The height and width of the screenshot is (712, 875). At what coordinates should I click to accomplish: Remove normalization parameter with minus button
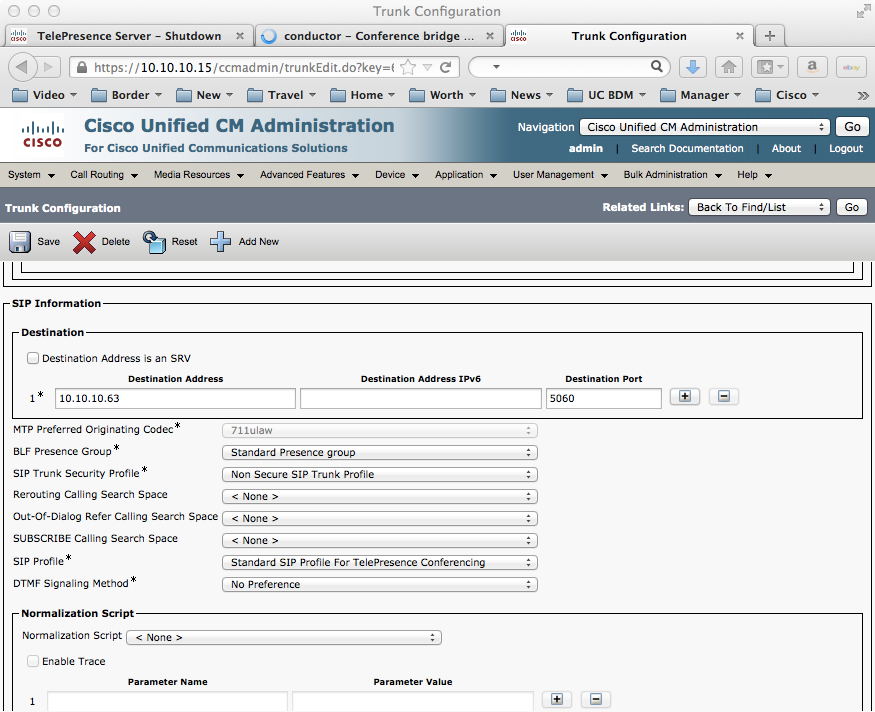pos(596,699)
